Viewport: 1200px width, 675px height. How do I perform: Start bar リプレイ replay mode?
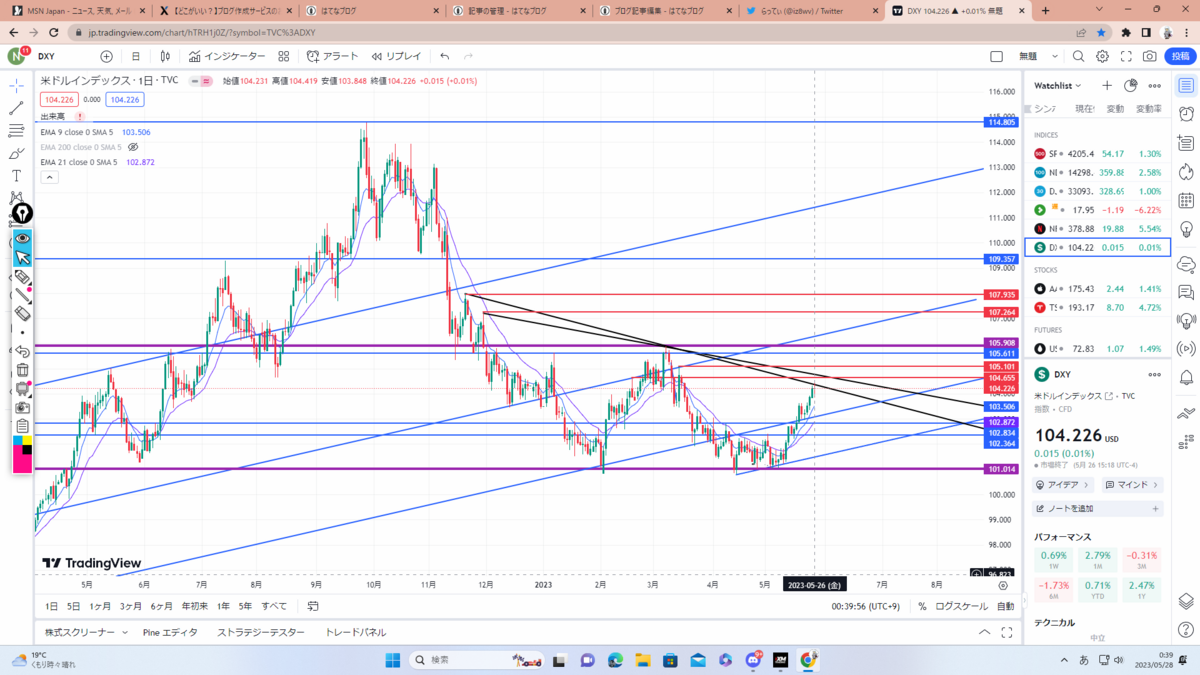click(x=396, y=57)
